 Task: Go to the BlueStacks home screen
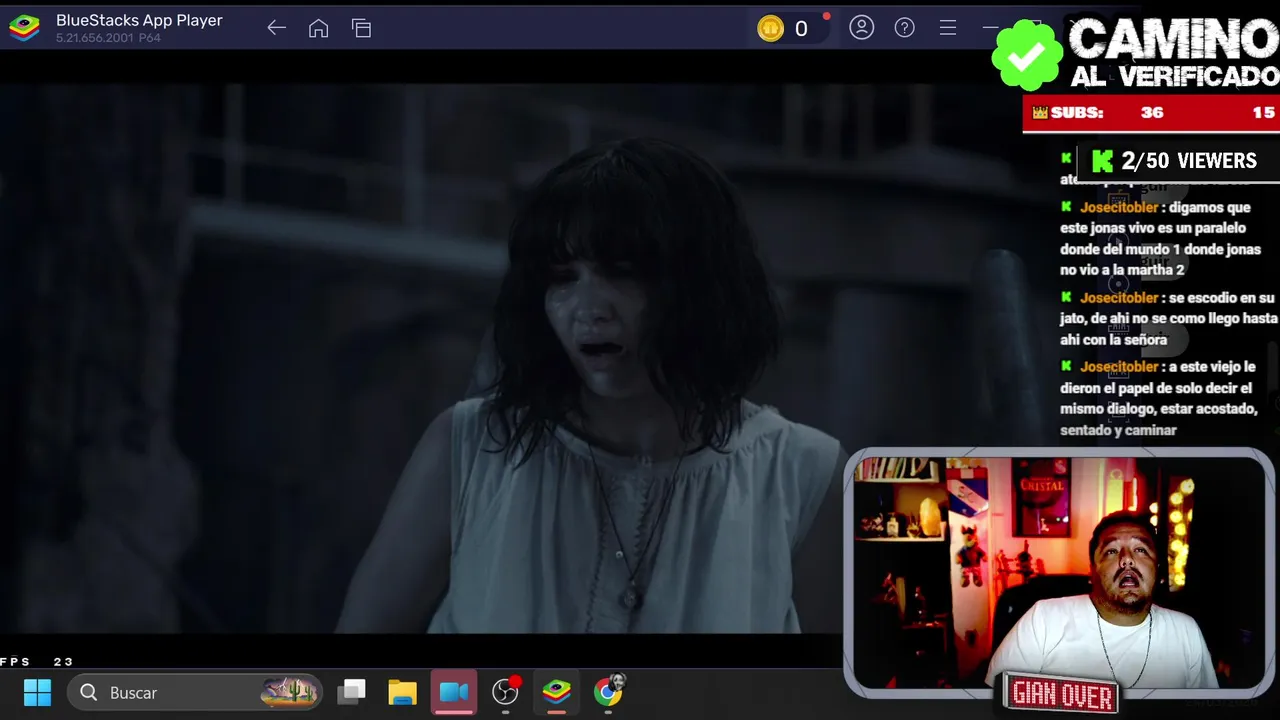click(x=318, y=28)
